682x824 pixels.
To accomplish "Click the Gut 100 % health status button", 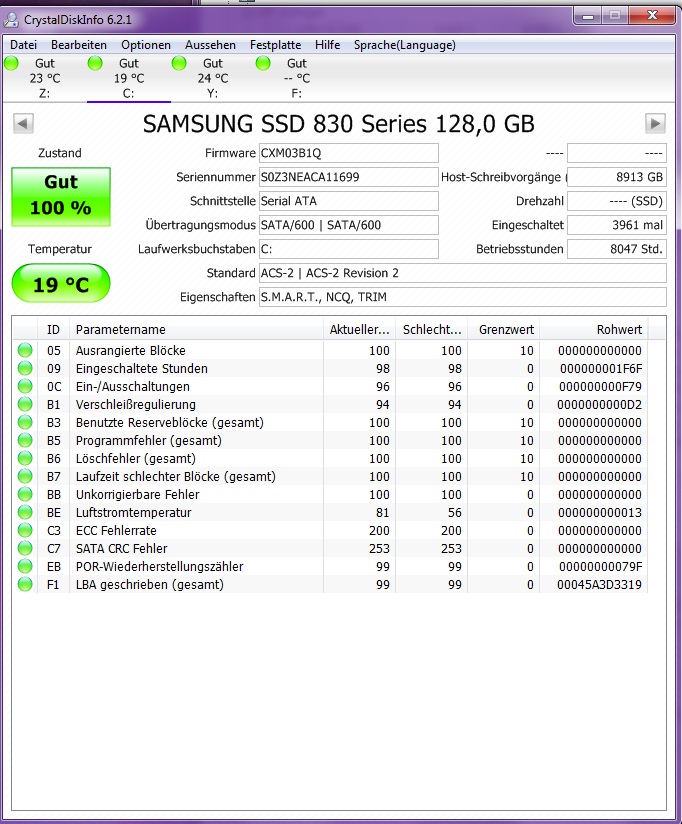I will click(61, 197).
